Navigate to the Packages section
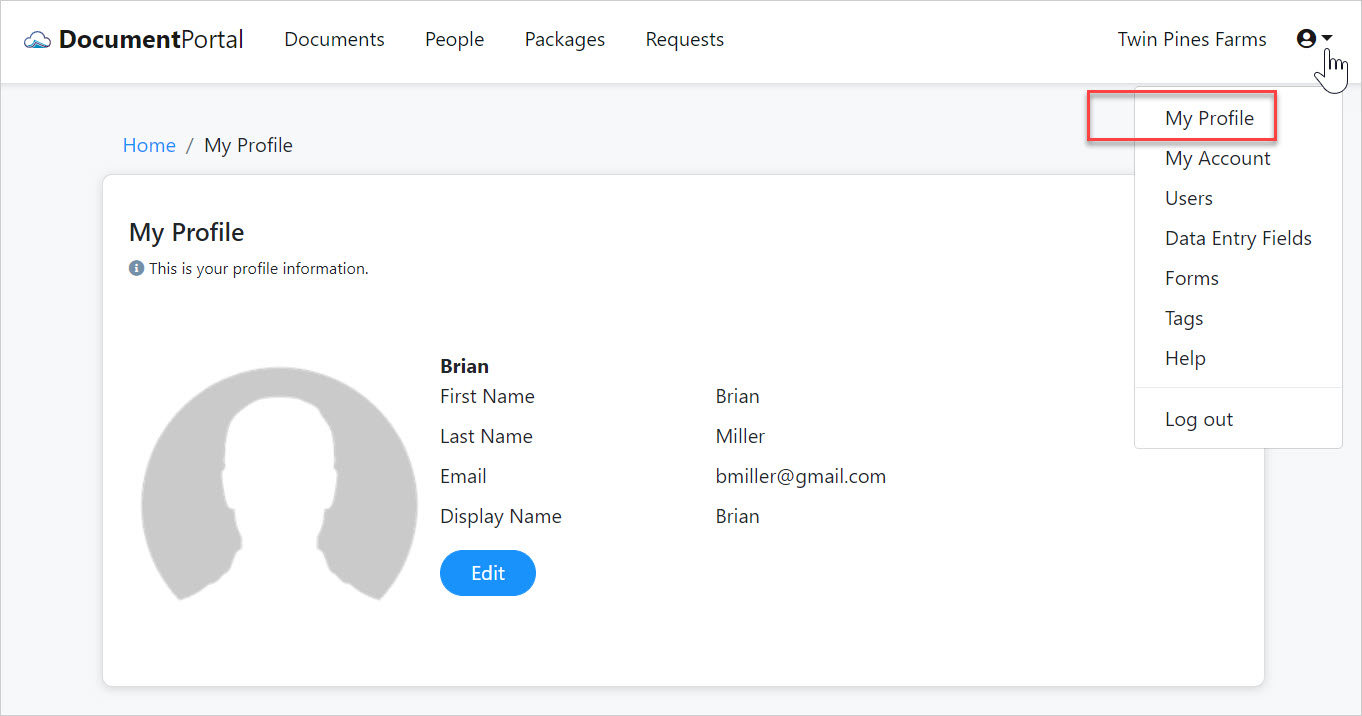The image size is (1362, 716). click(x=564, y=39)
